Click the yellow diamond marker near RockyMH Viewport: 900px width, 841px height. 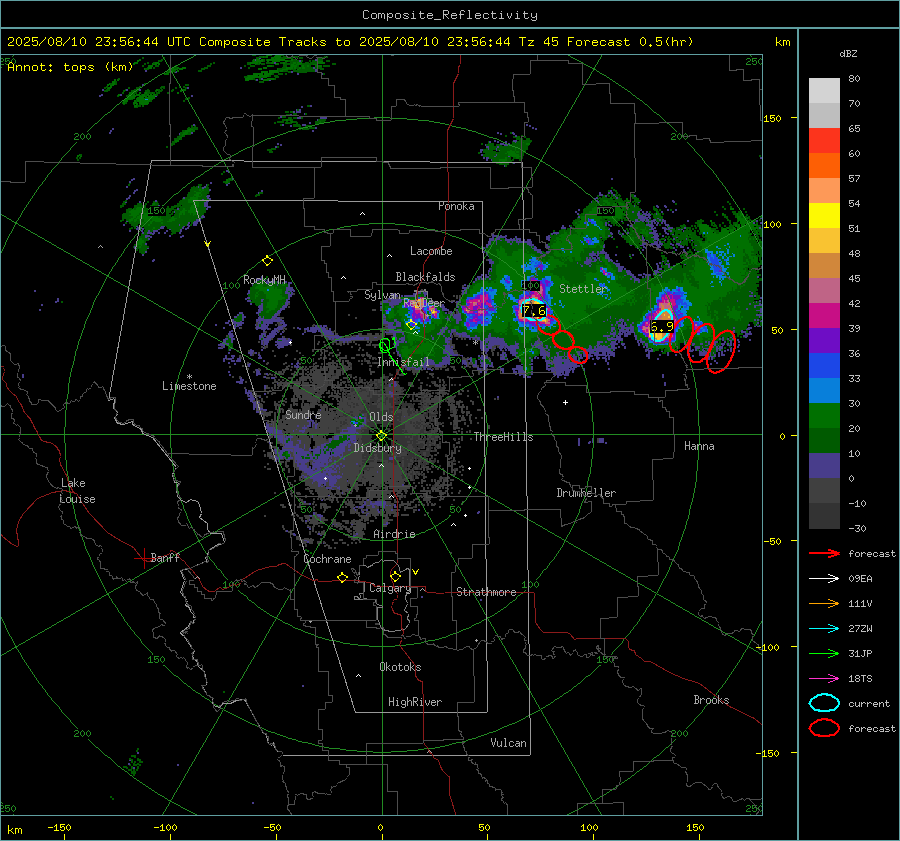click(267, 261)
